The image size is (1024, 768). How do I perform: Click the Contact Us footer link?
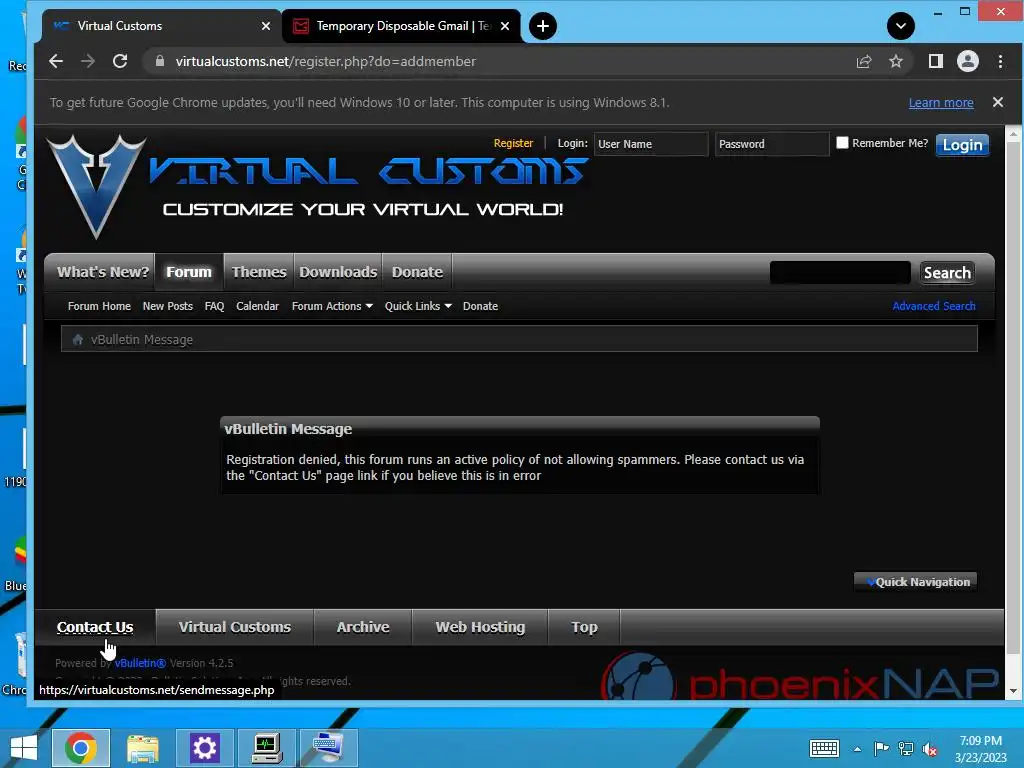pos(95,627)
